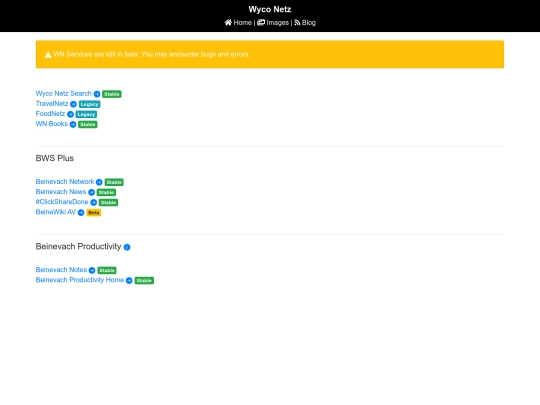
Task: Open the #ClickShareDone link
Action: [62, 202]
